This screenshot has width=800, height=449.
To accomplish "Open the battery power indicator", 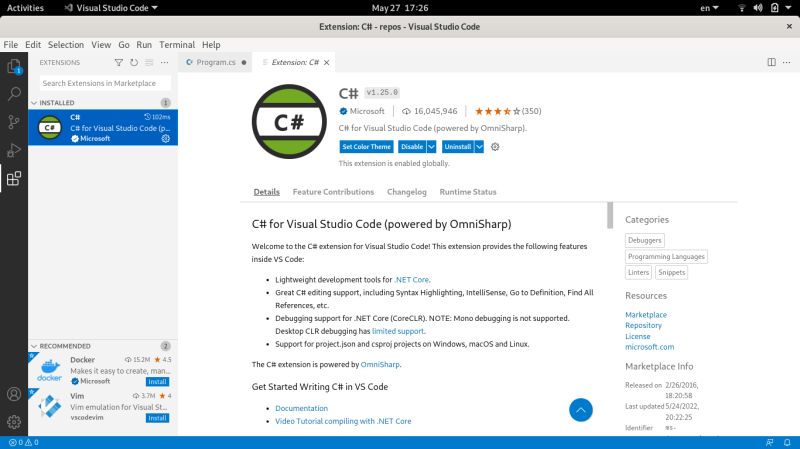I will coord(774,8).
